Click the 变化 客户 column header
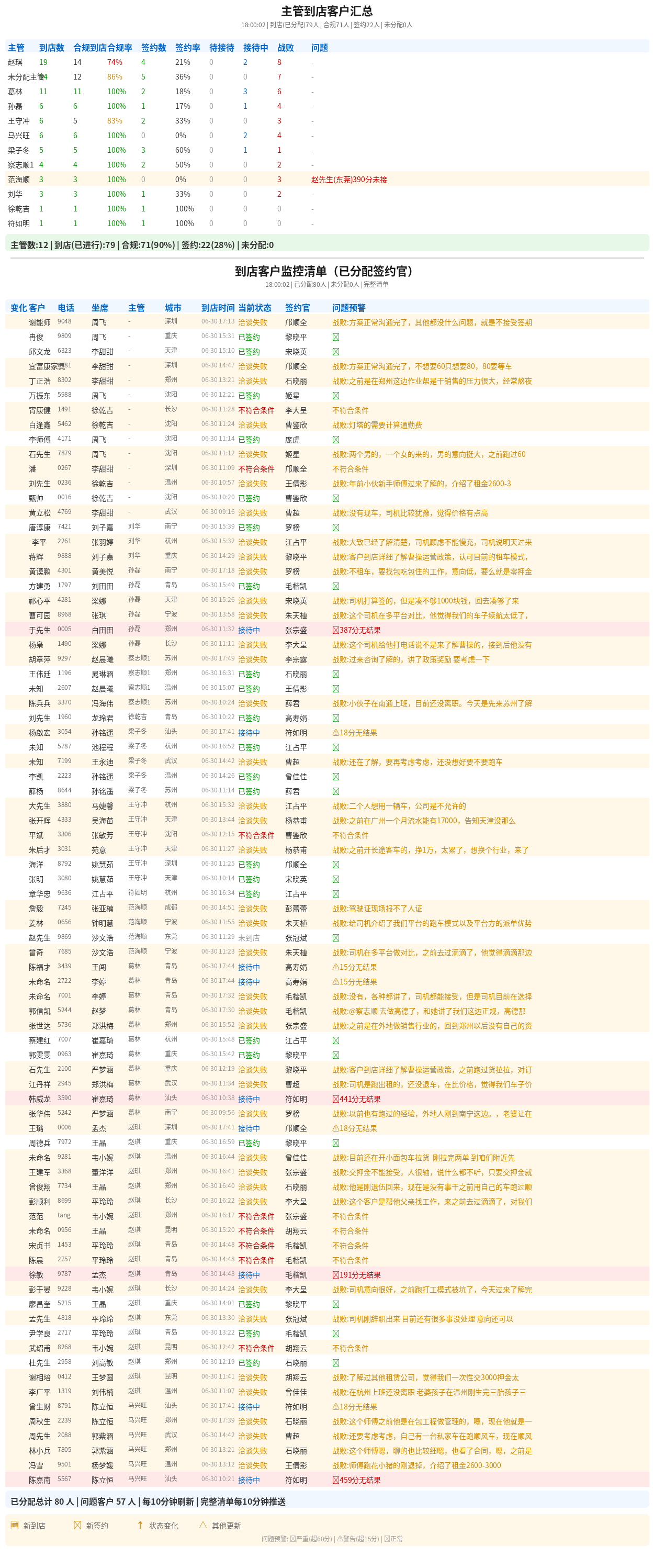This screenshot has width=654, height=1568. (x=27, y=308)
